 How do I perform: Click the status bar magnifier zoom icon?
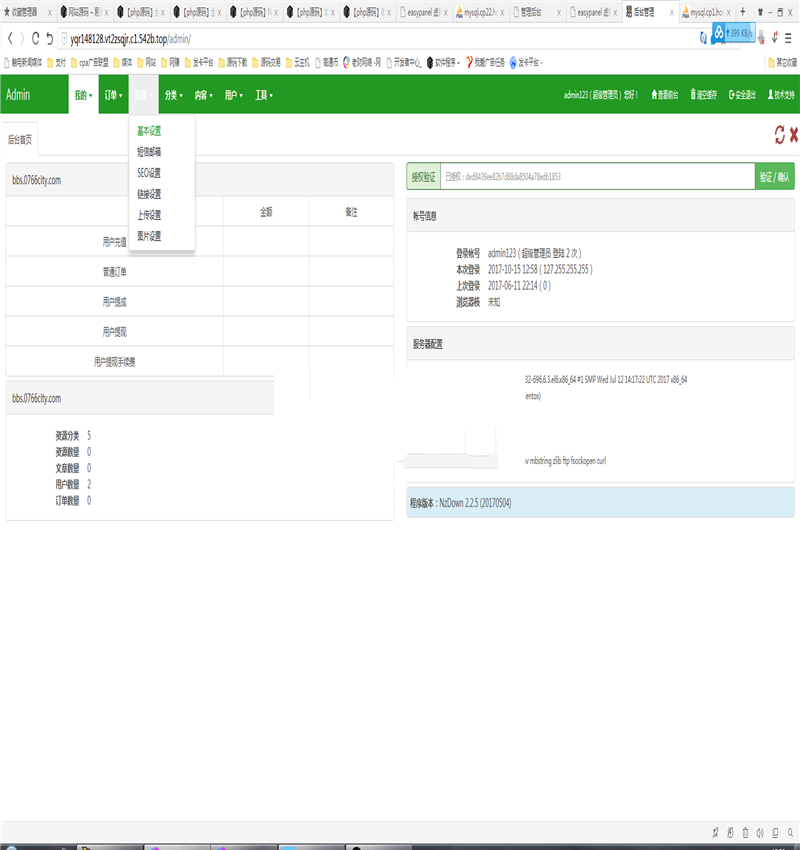[791, 833]
